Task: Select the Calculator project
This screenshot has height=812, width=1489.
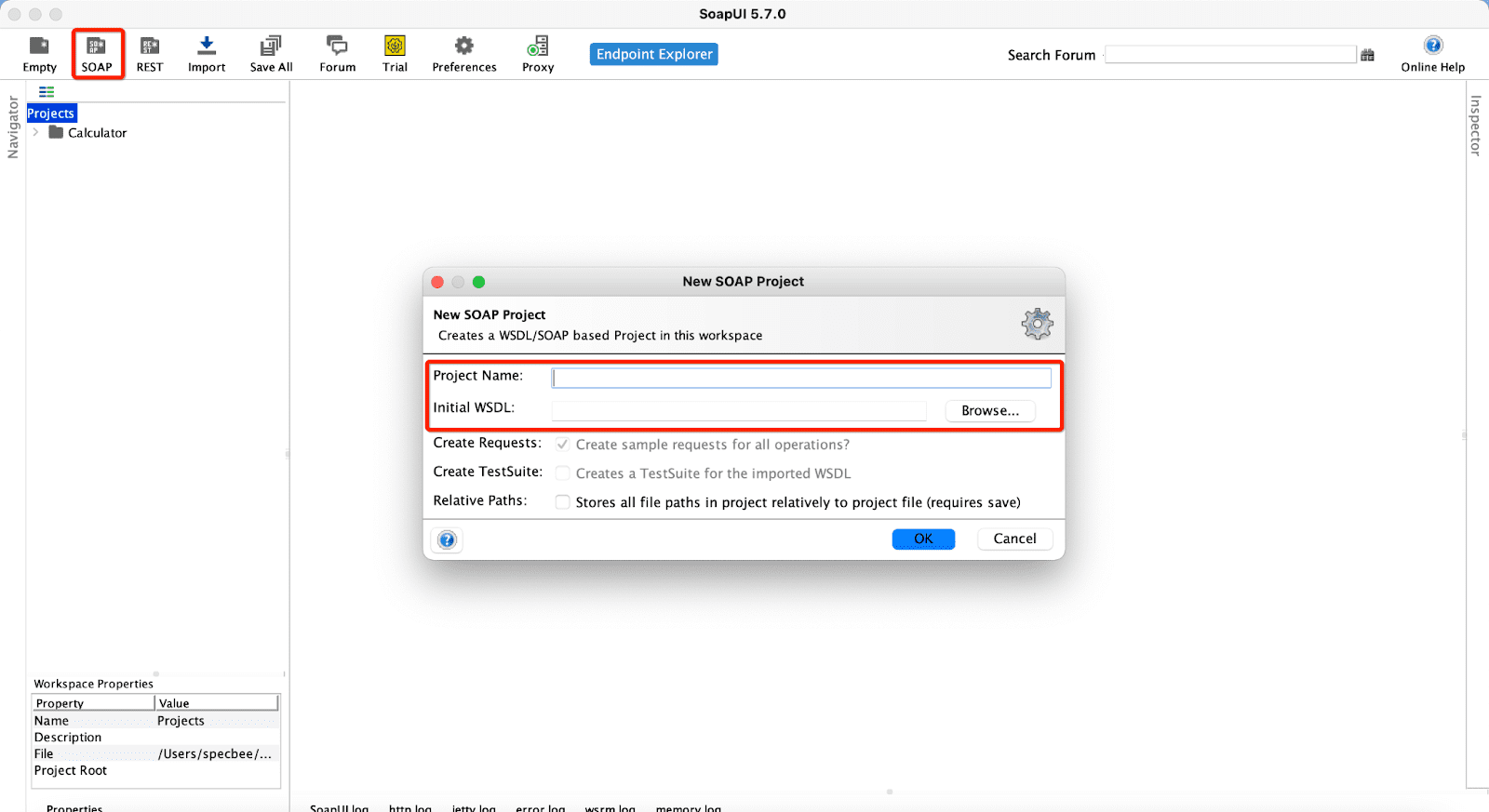Action: (x=97, y=133)
